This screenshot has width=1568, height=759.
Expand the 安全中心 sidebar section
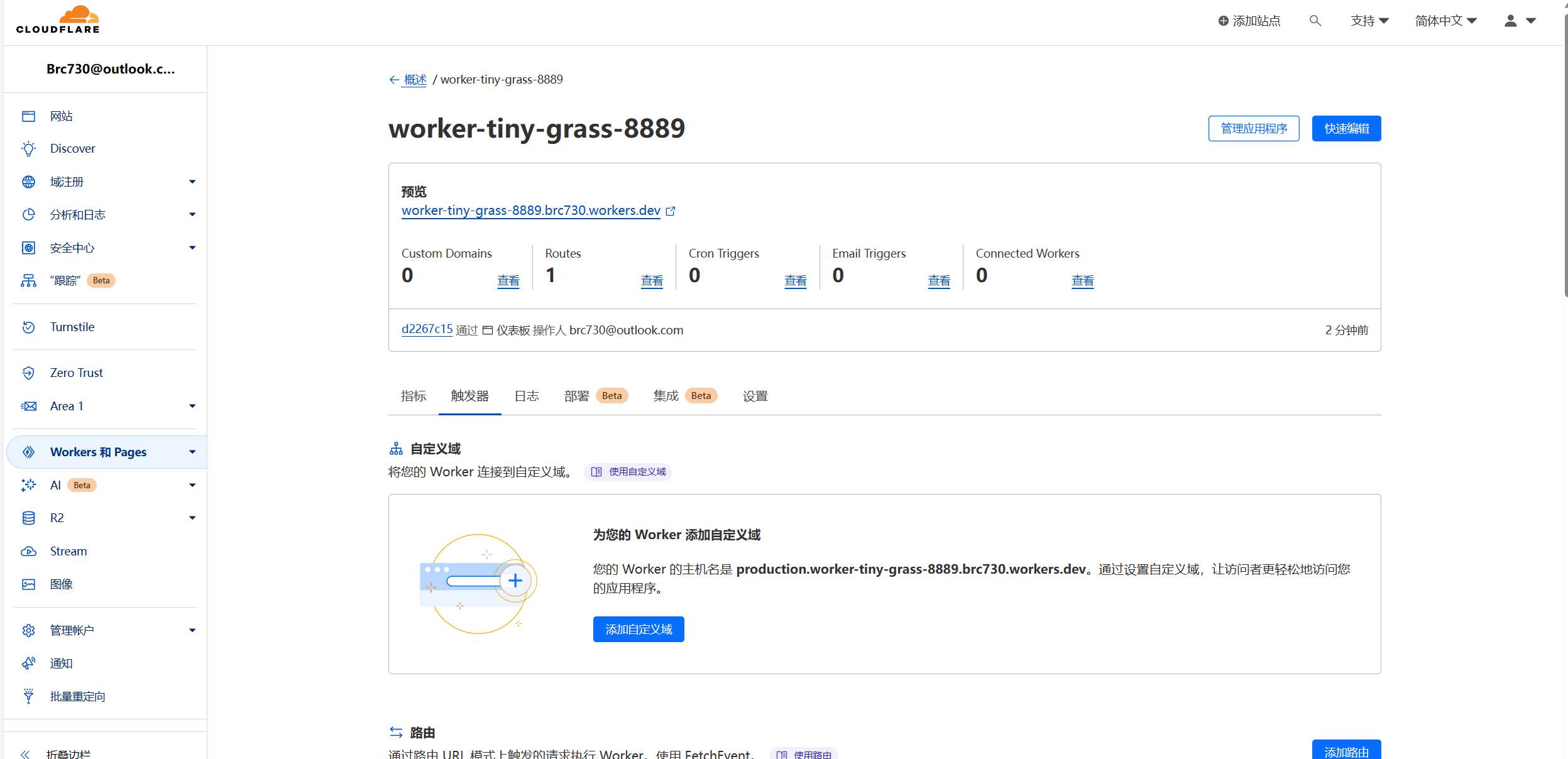192,248
